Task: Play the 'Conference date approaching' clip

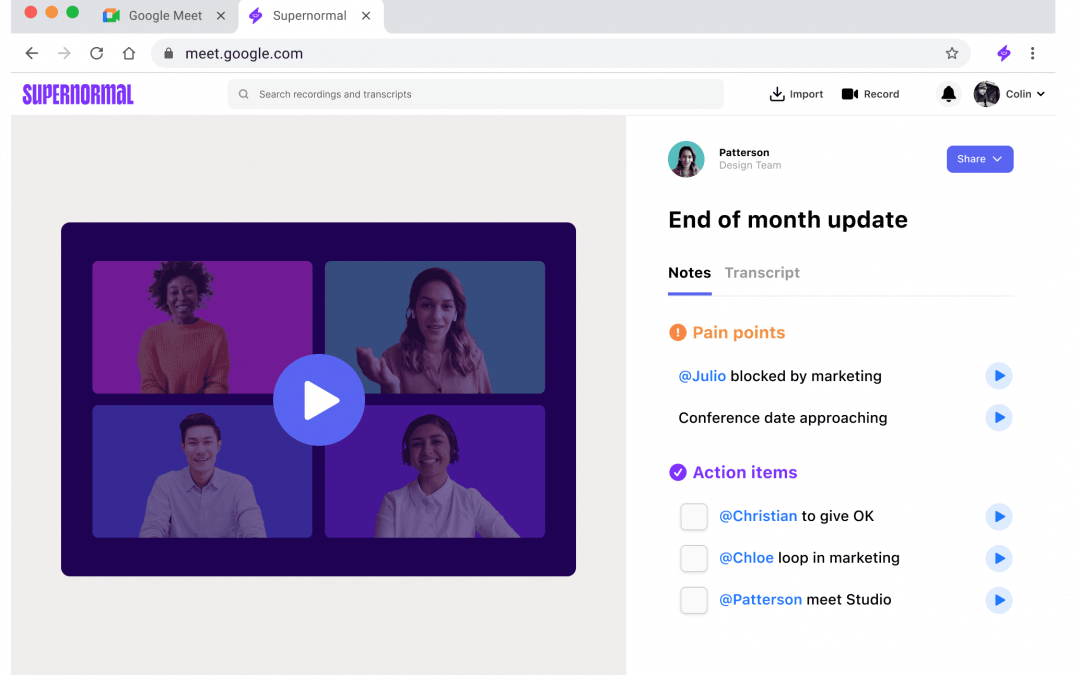Action: tap(998, 418)
